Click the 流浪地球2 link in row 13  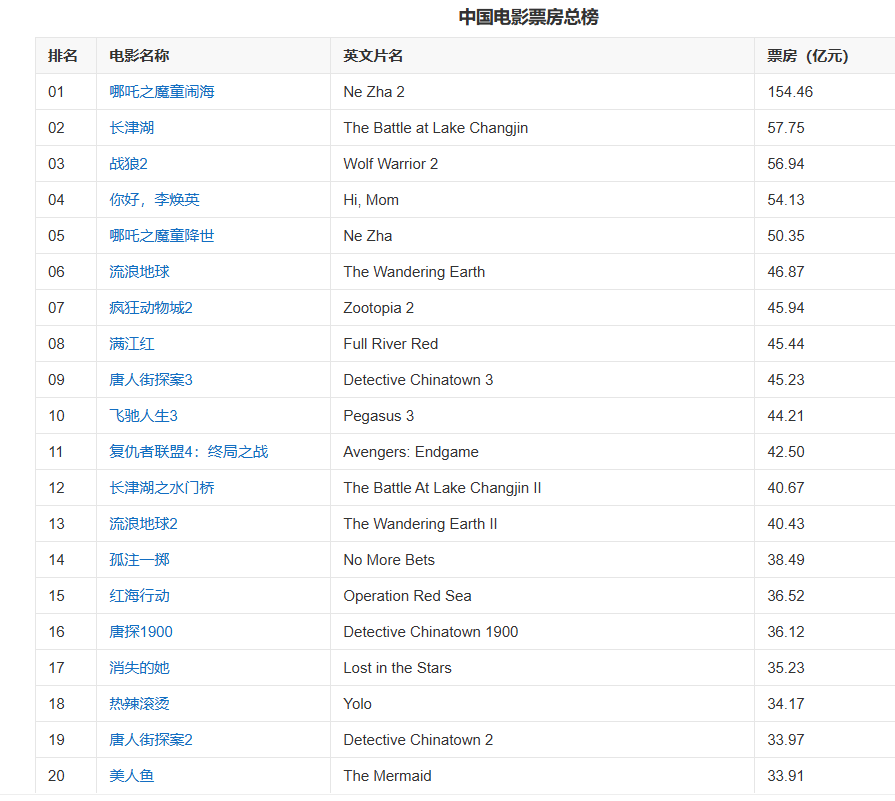143,524
